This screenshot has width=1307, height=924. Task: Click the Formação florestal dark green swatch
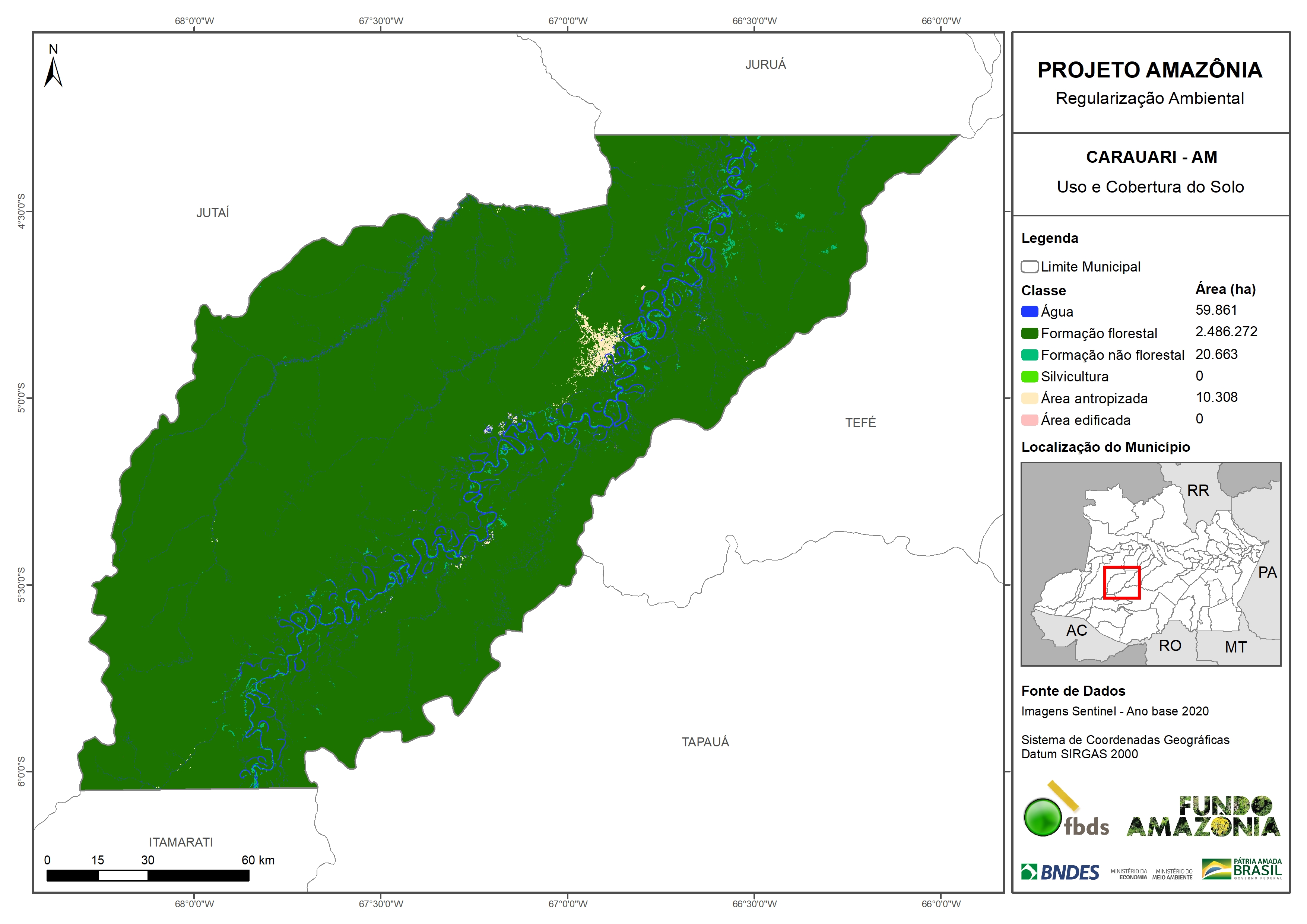pos(1029,334)
